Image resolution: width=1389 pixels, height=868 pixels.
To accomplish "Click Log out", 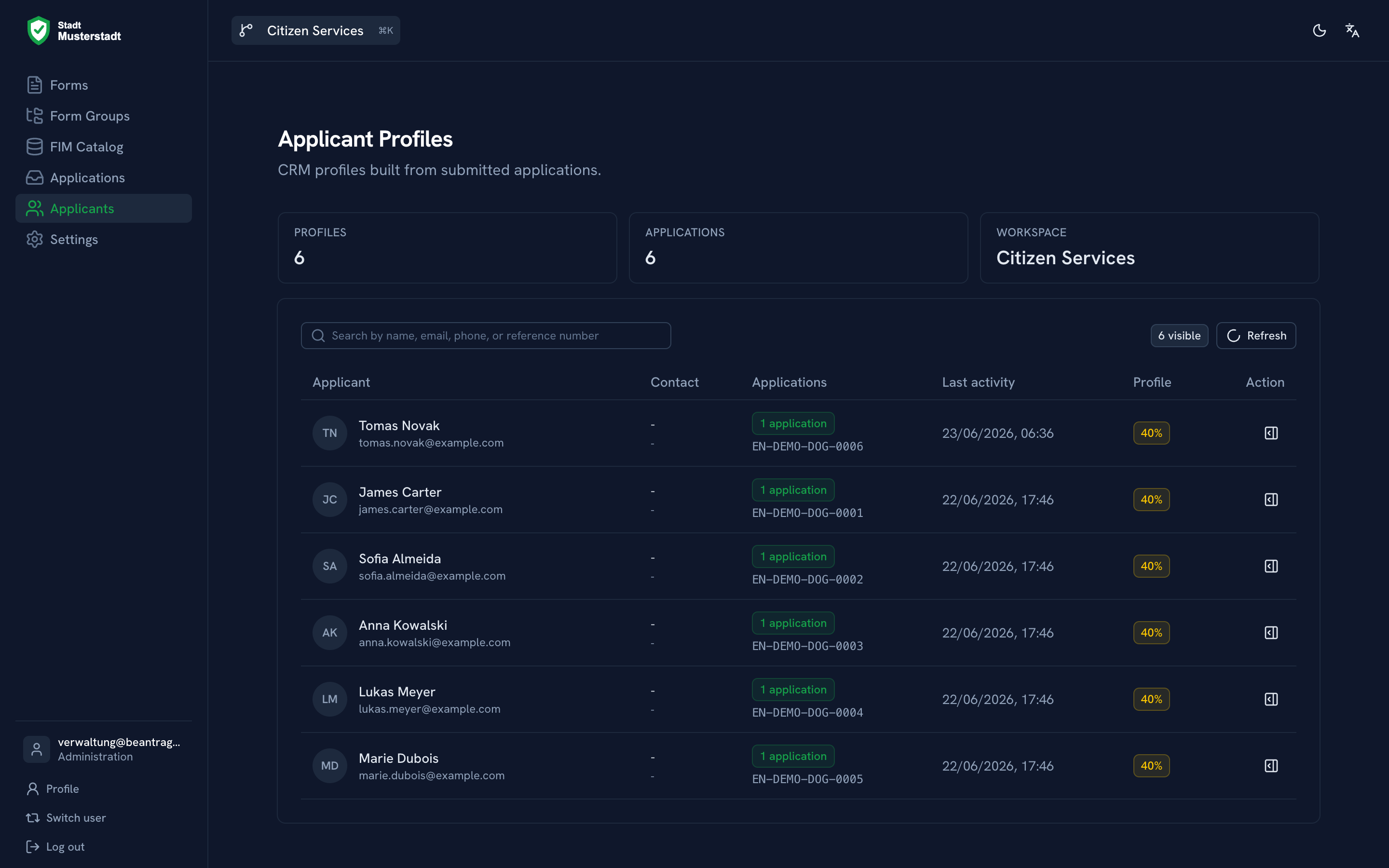I will coord(55,847).
